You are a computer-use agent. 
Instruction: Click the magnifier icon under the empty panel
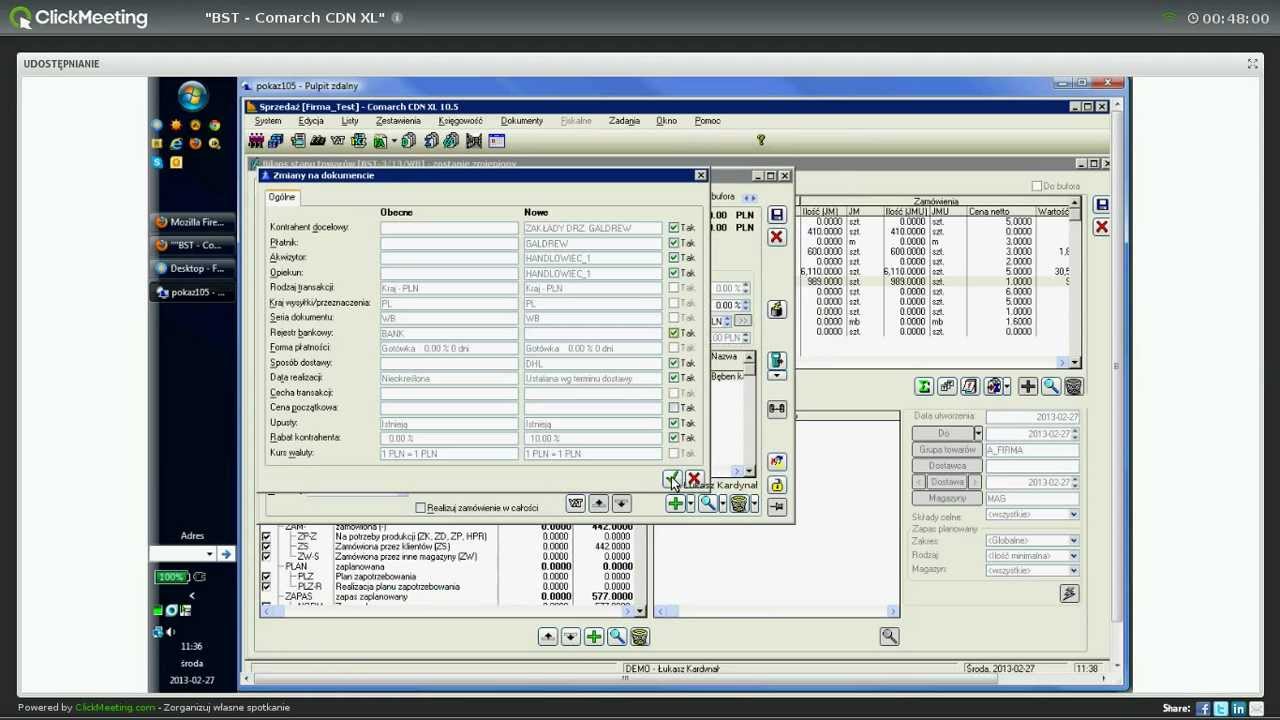889,636
